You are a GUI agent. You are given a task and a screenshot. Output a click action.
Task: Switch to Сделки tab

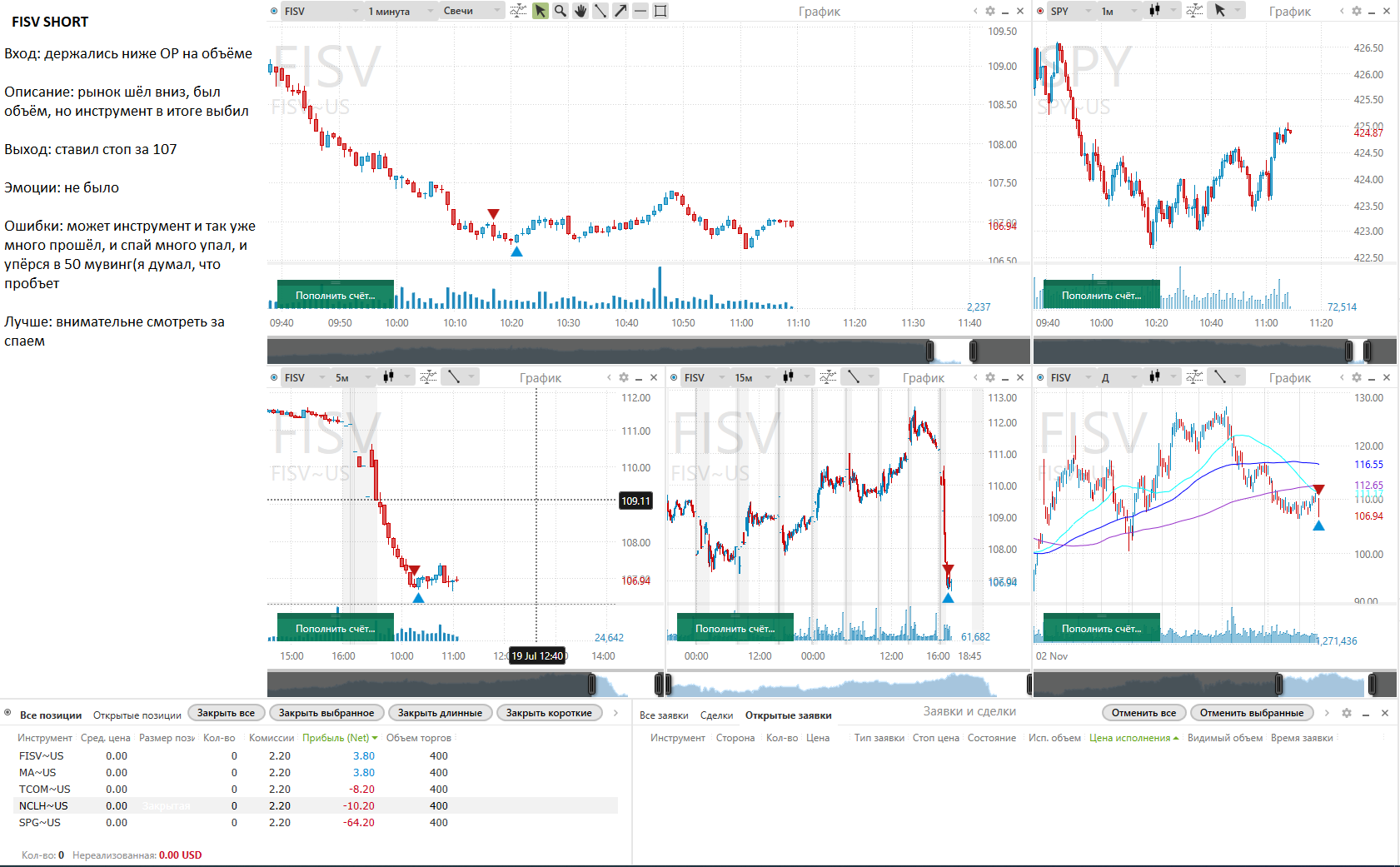point(716,715)
